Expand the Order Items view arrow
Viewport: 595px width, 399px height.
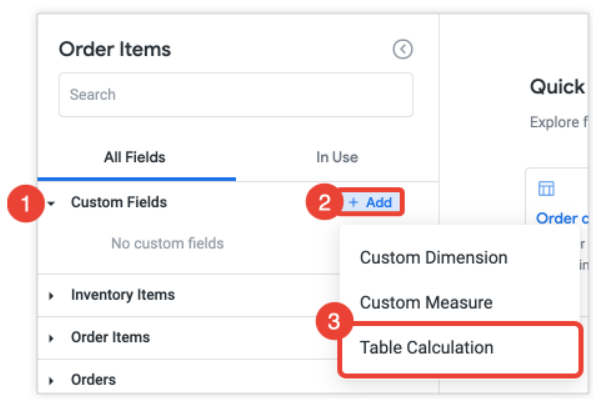tap(51, 338)
